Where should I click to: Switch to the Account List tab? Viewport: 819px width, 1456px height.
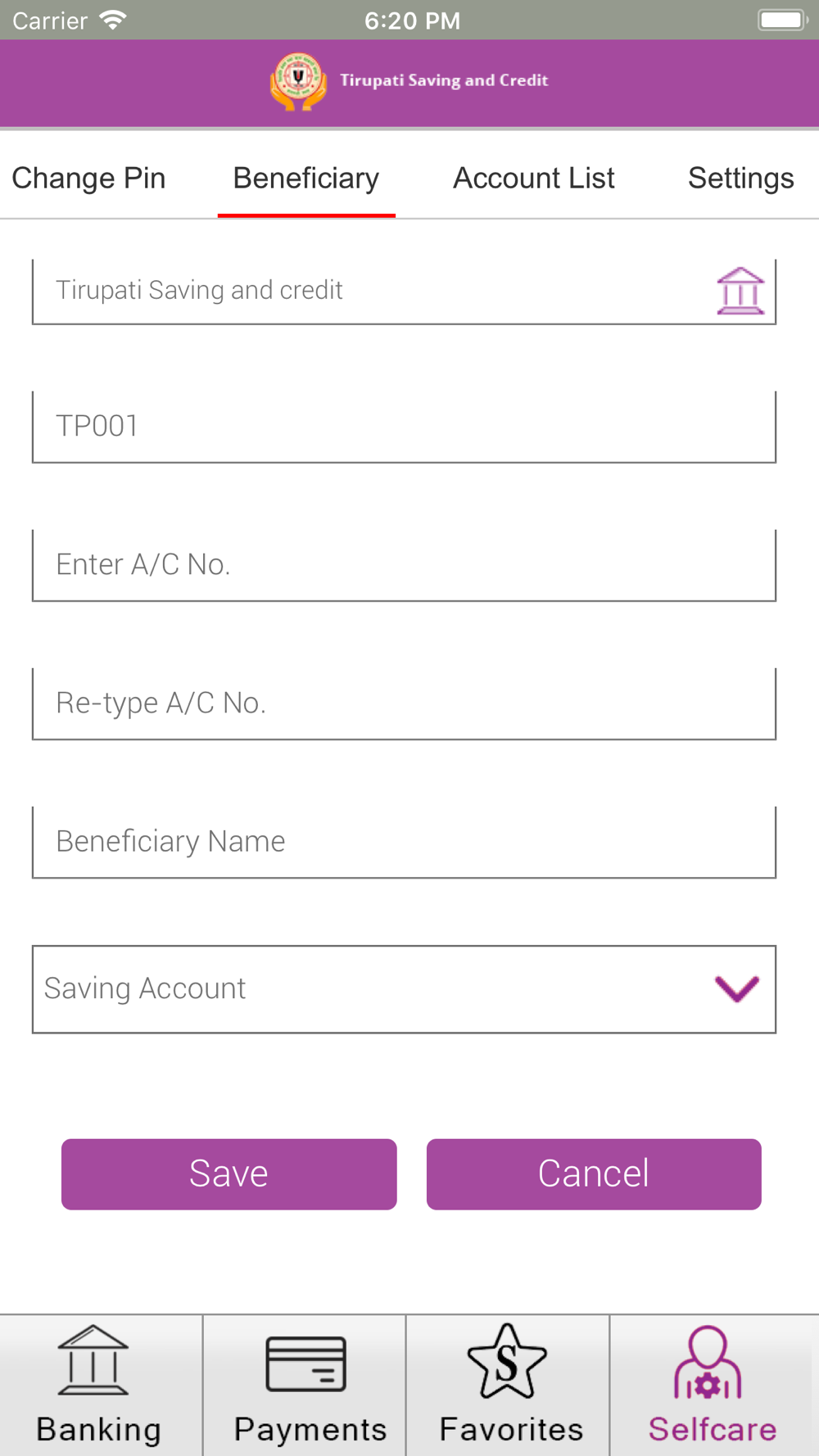click(534, 179)
